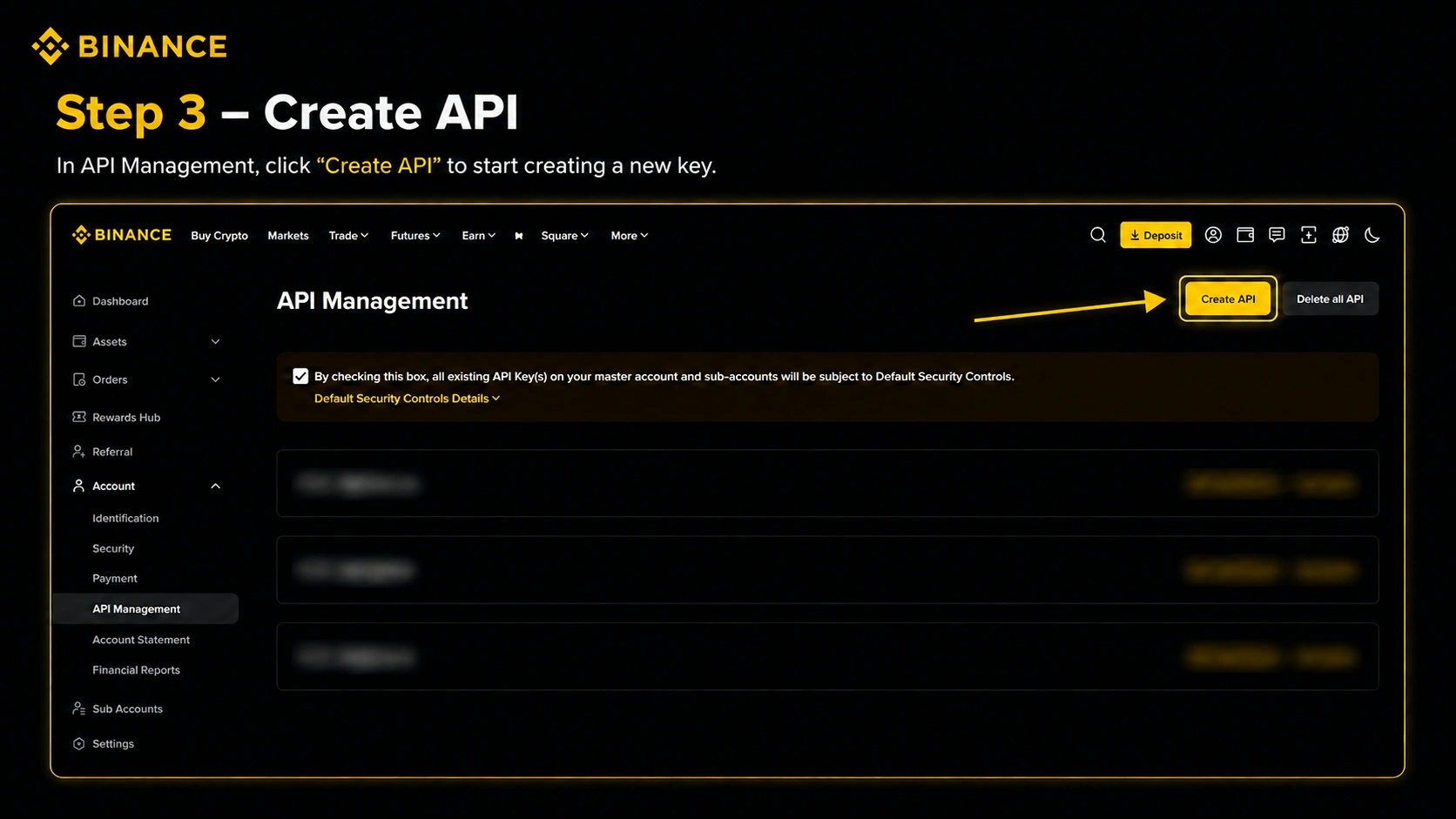Collapse the Account section chevron
Screen dimensions: 1456x819
point(215,486)
